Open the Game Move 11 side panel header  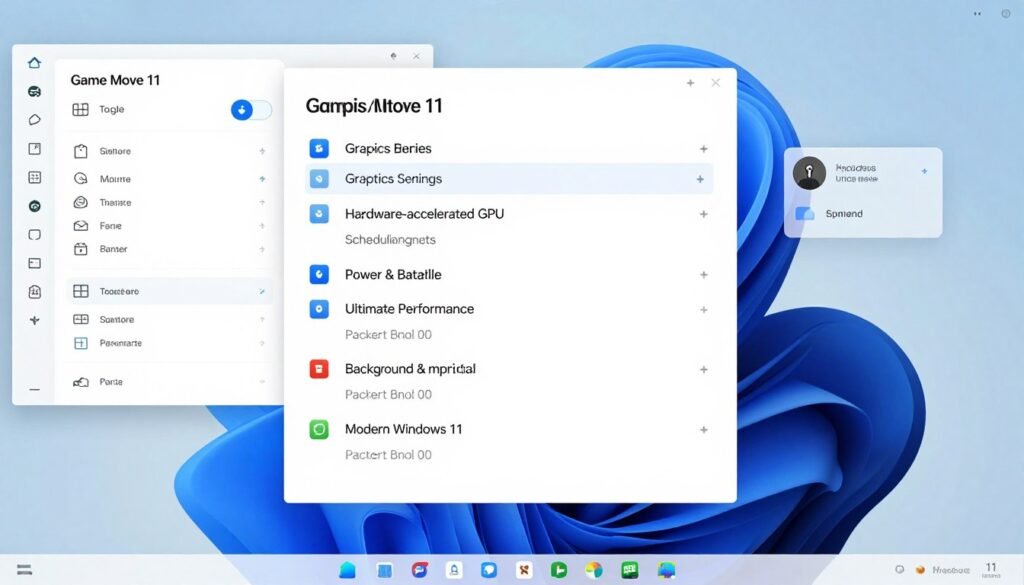point(117,80)
